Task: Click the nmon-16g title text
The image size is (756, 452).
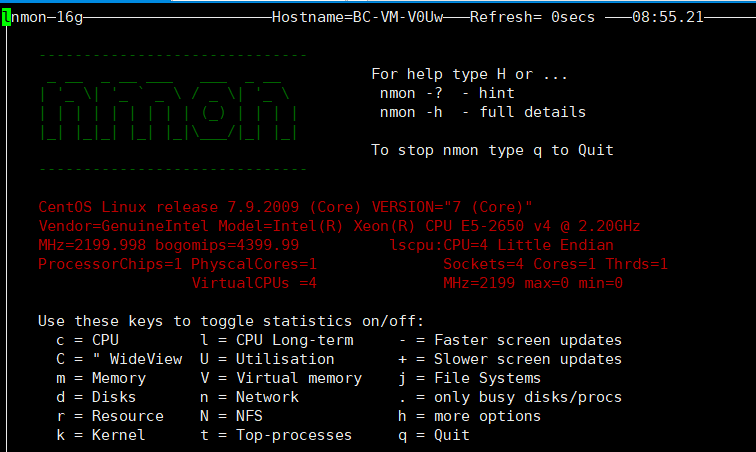Action: (47, 18)
